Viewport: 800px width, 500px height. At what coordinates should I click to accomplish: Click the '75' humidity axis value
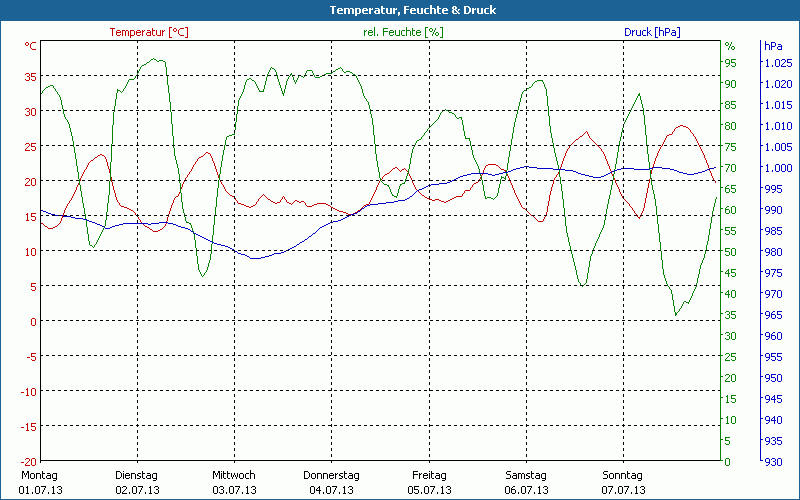point(731,147)
